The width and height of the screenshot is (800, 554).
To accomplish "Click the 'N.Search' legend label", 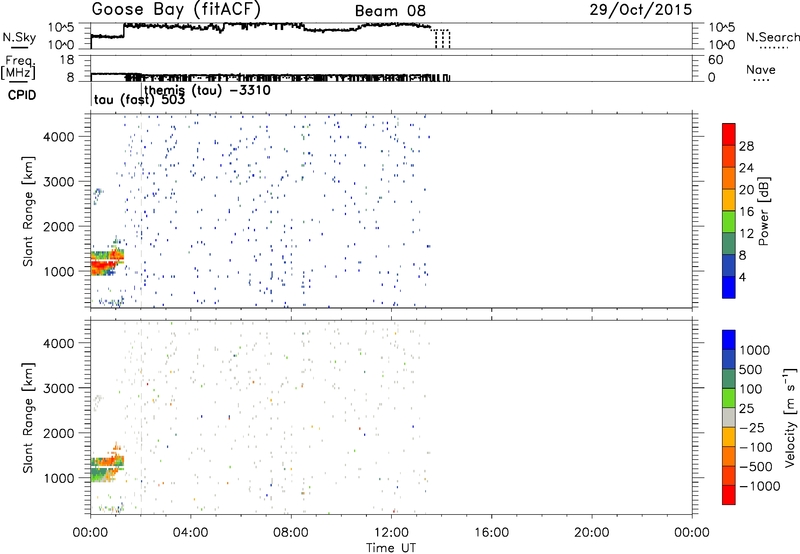I will (x=772, y=37).
